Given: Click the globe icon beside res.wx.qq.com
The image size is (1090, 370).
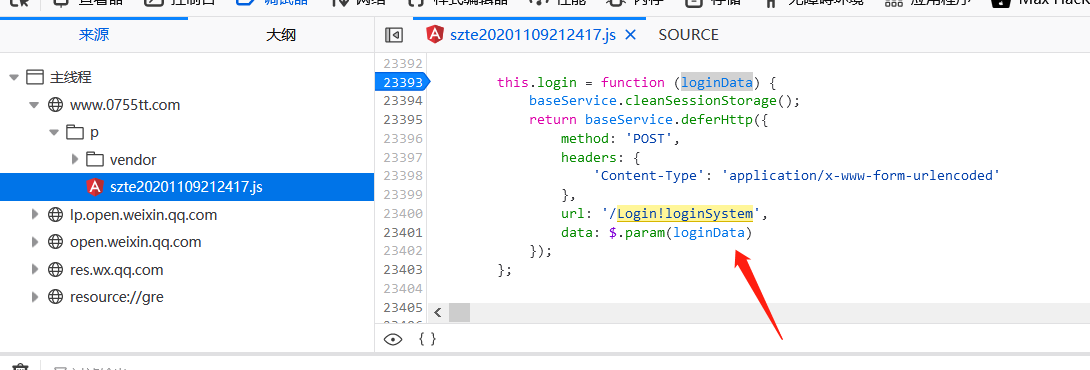Looking at the screenshot, I should coord(56,270).
